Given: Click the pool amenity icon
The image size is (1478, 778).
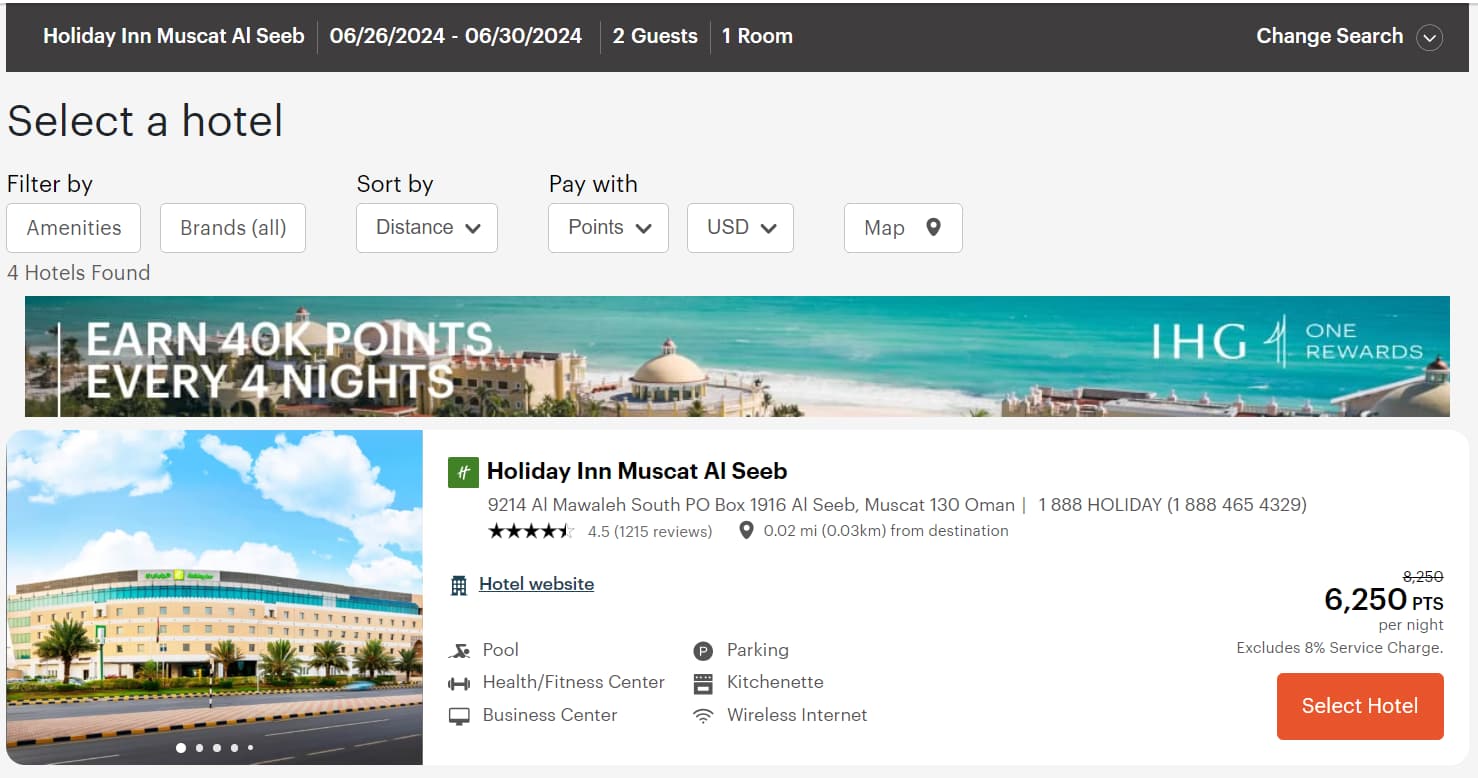Looking at the screenshot, I should tap(460, 651).
